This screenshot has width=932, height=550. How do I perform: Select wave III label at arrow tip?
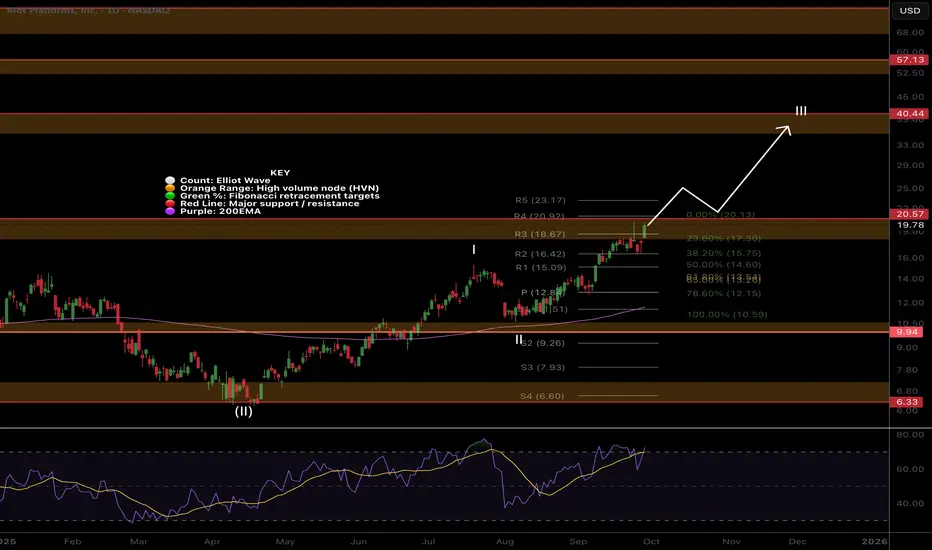(801, 111)
